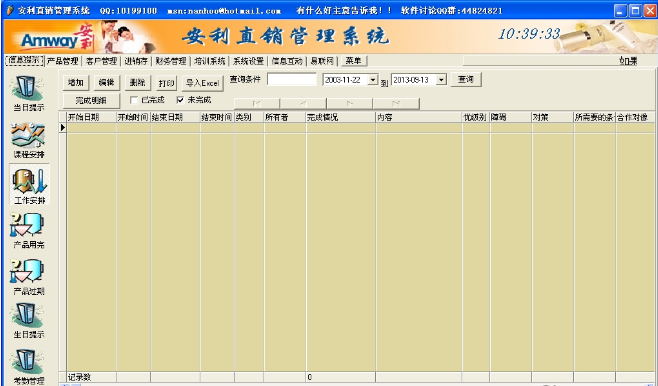
Task: Click the 类别 column header
Action: [249, 117]
